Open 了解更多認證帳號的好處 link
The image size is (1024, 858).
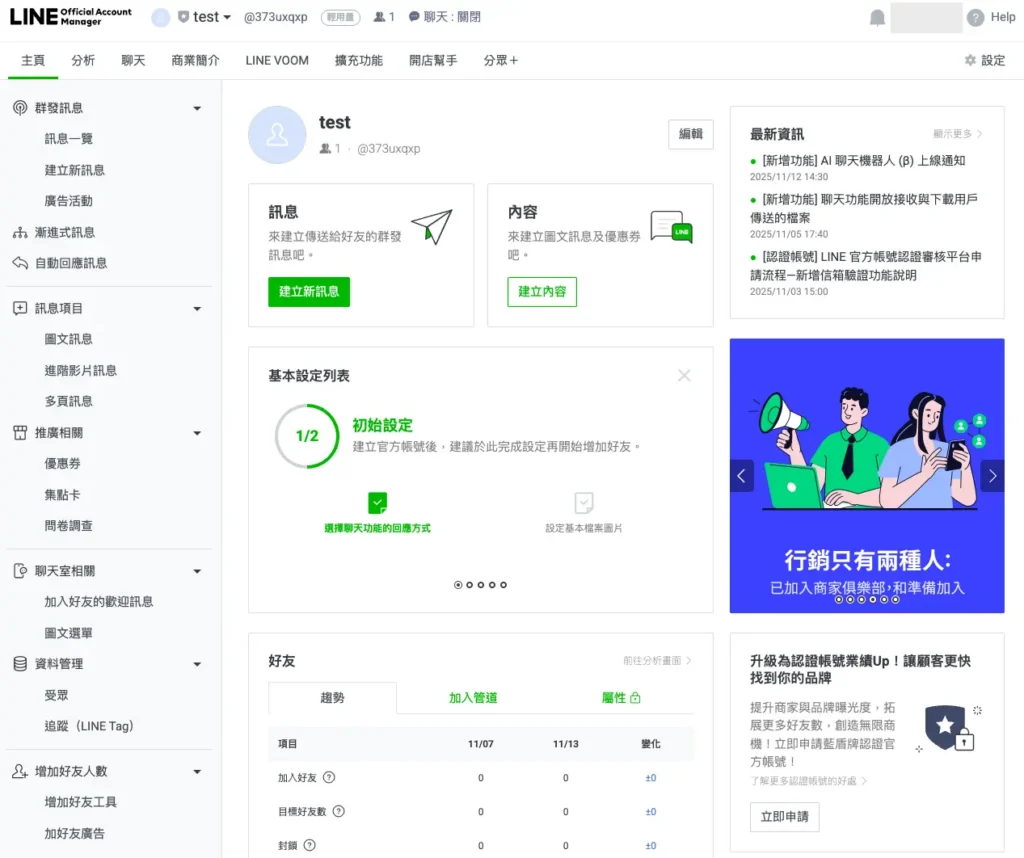808,781
